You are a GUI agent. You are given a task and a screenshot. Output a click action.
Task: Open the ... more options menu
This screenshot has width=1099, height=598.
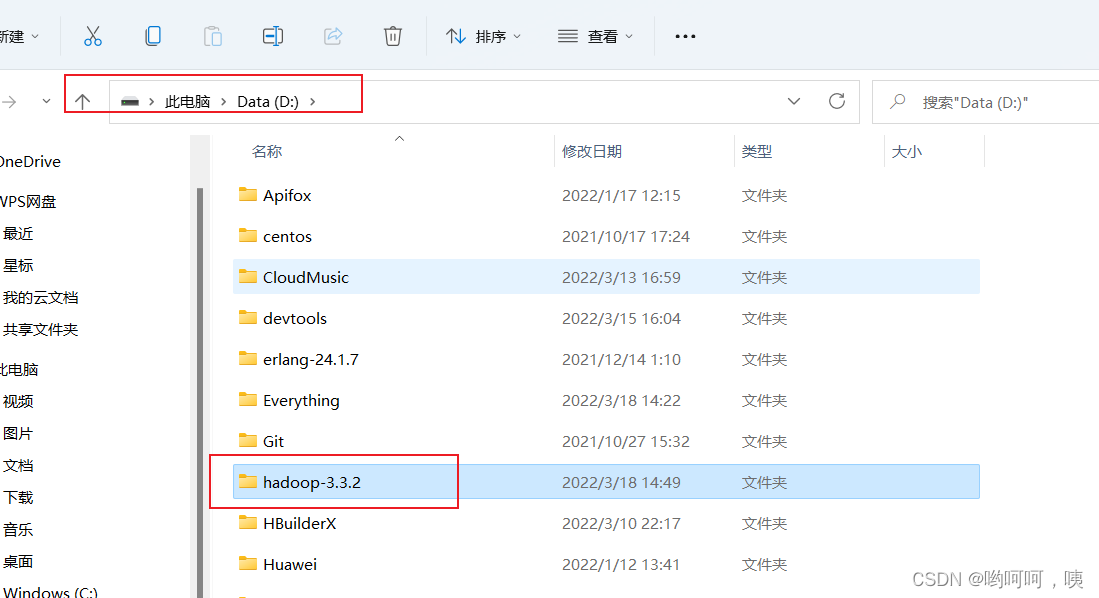(685, 36)
